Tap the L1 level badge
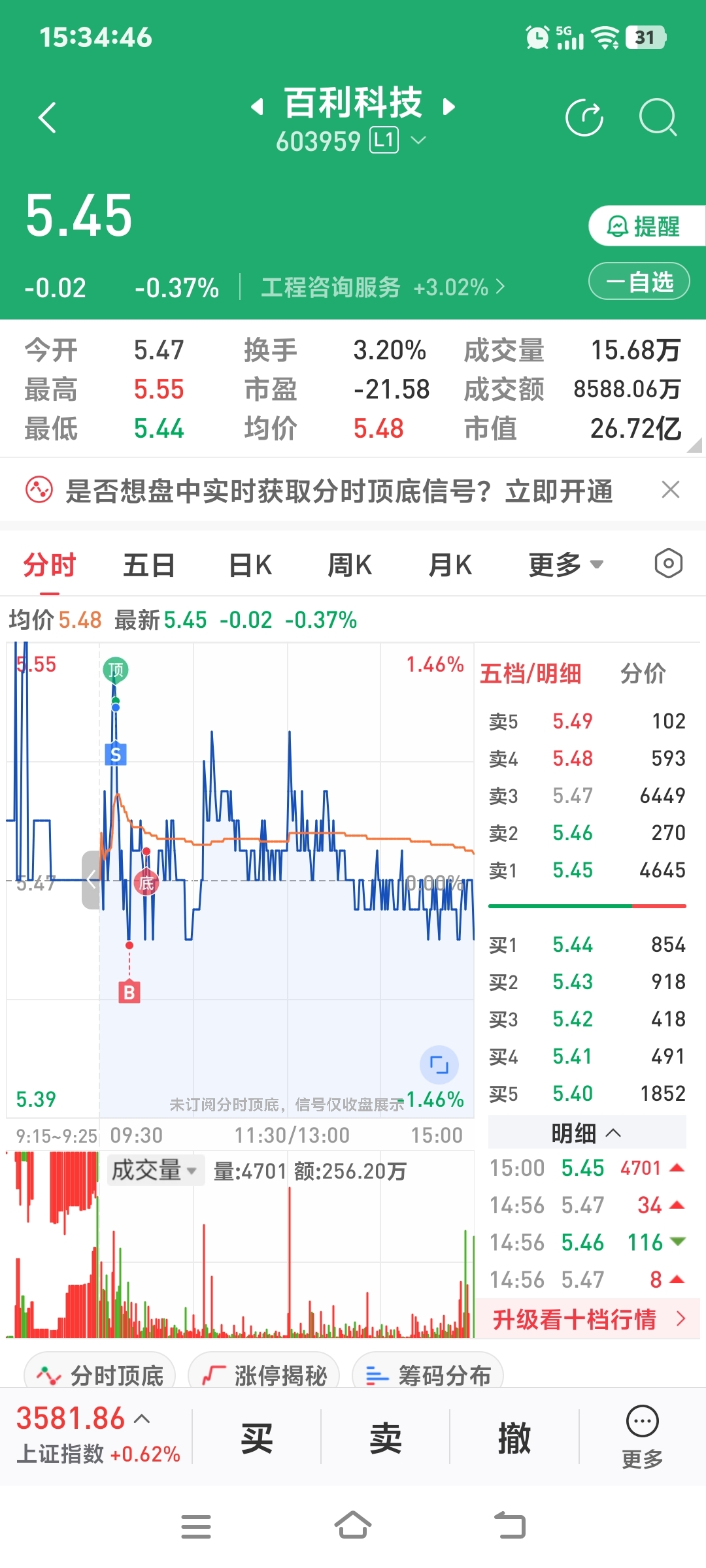706x1568 pixels. click(x=384, y=140)
